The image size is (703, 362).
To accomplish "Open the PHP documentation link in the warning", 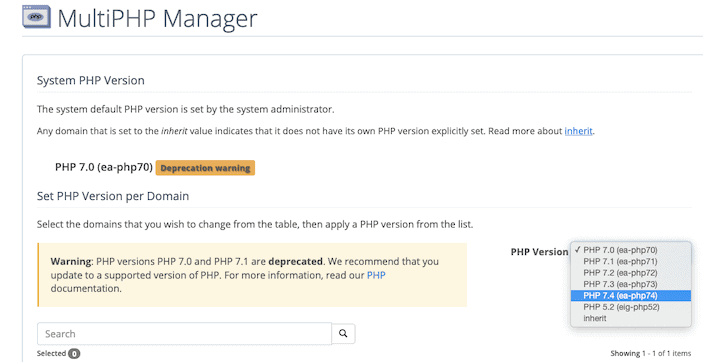I will [x=376, y=275].
